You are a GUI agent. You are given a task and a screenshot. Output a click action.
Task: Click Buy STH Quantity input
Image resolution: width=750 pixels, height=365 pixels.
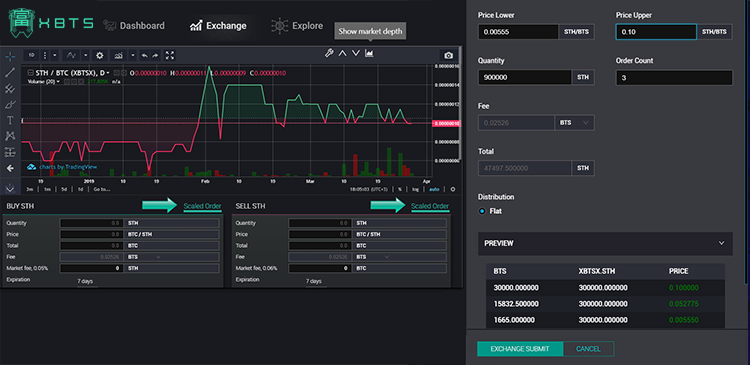91,223
